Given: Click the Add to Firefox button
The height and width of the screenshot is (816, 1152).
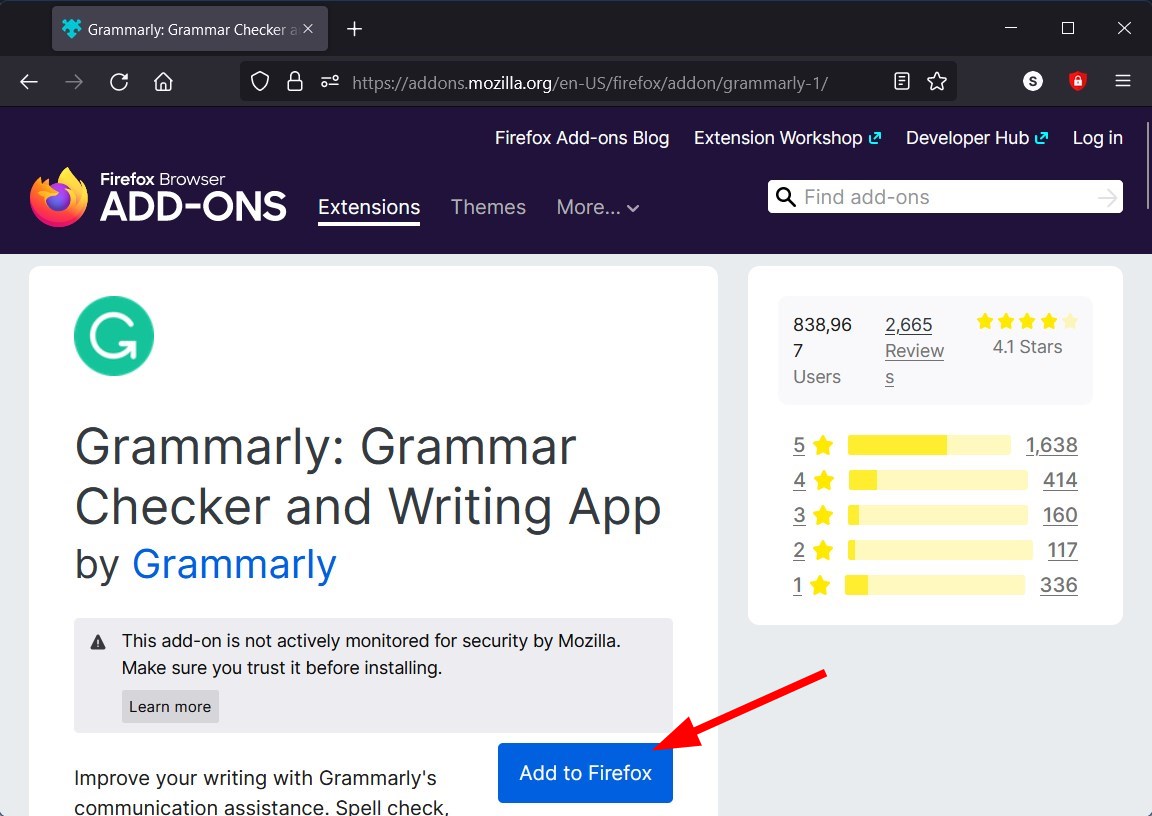Looking at the screenshot, I should 585,773.
